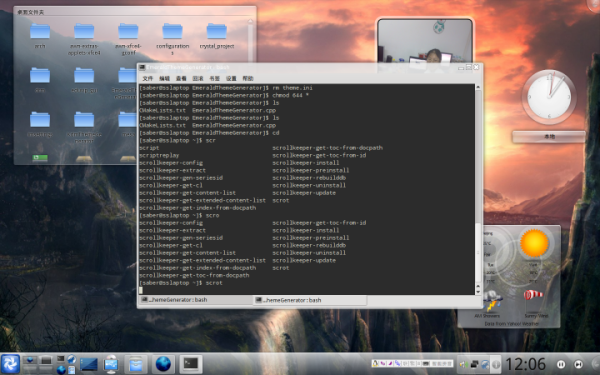
Task: Click the "scrot" command text at last prompt
Action: 214,283
